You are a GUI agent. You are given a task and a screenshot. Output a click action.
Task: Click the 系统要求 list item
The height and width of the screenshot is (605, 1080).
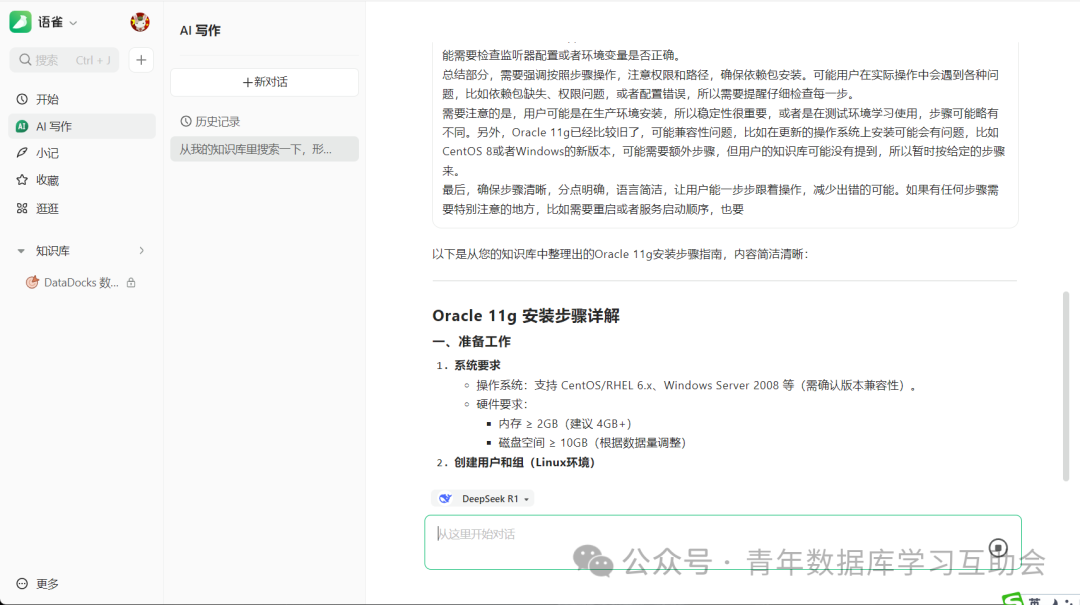[477, 365]
